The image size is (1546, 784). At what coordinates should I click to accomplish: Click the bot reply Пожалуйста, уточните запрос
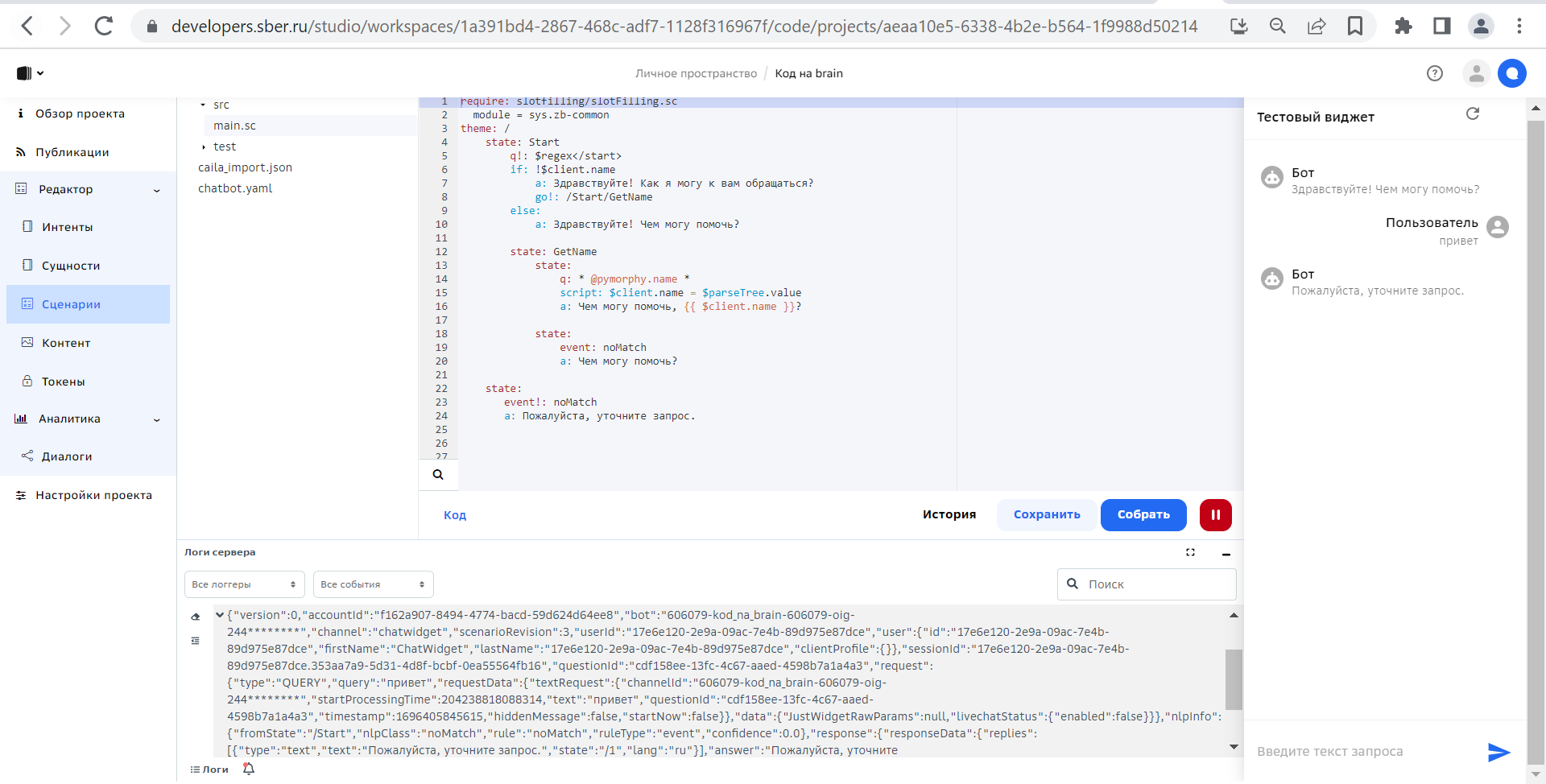click(1378, 291)
